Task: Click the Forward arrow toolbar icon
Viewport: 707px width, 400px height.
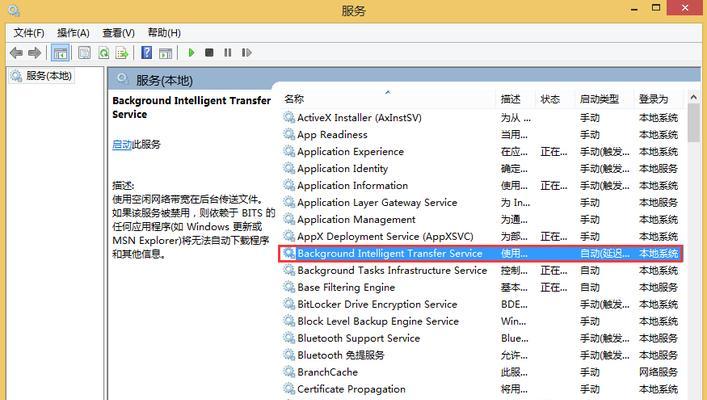Action: pyautogui.click(x=34, y=53)
